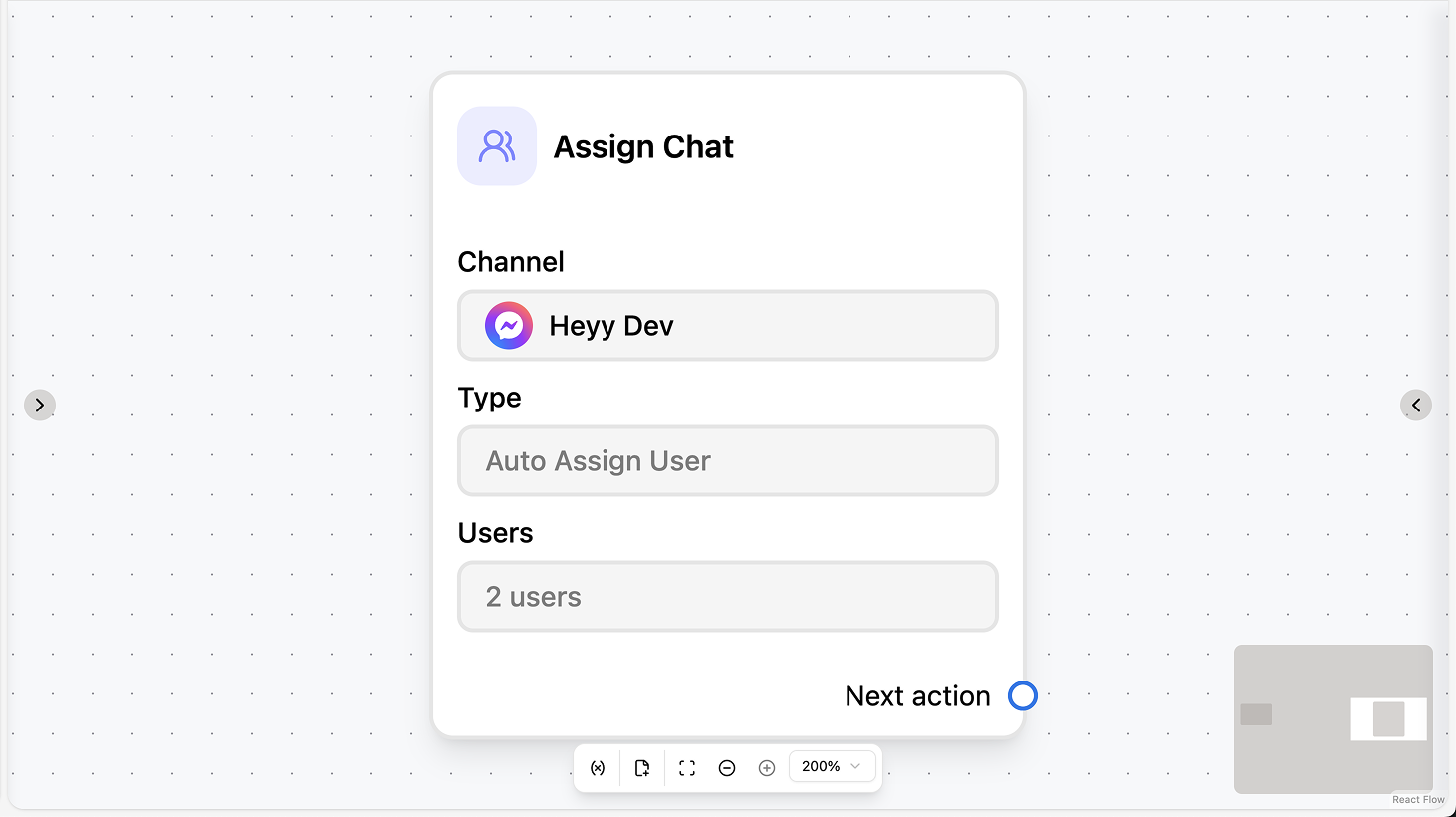
Task: Open the Users field showing 2 users
Action: click(x=727, y=596)
